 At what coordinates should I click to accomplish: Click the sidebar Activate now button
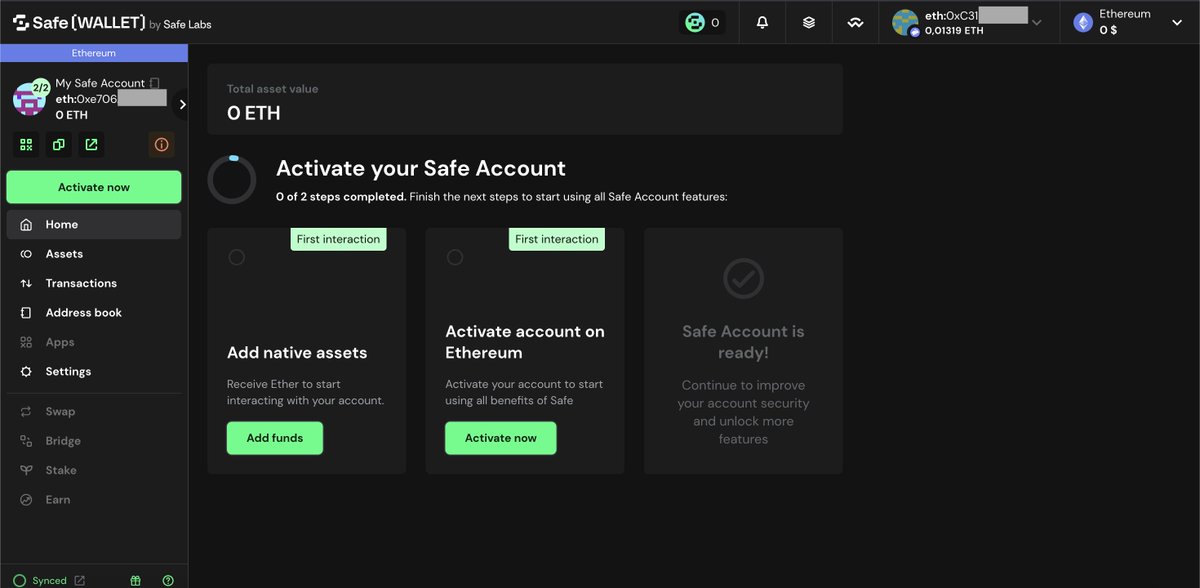(94, 187)
